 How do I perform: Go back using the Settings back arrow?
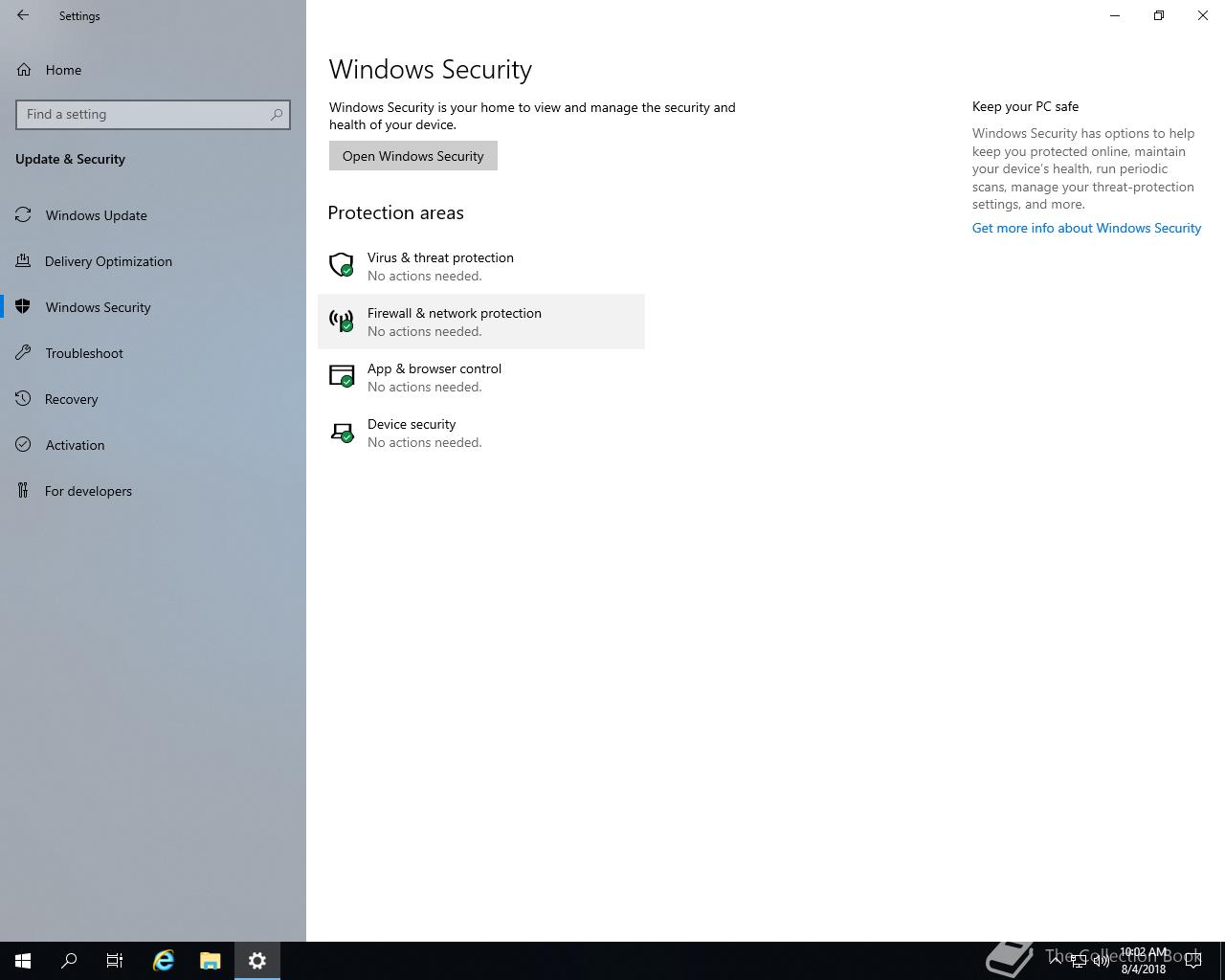(23, 15)
